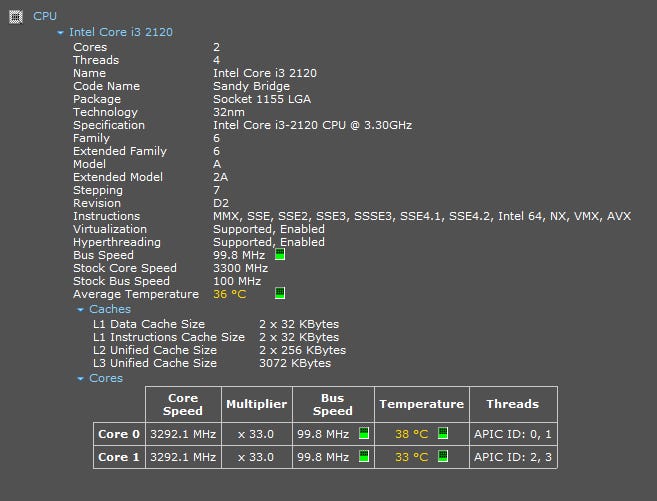The image size is (657, 501).
Task: Click the Extended Model 2A value
Action: tap(221, 177)
